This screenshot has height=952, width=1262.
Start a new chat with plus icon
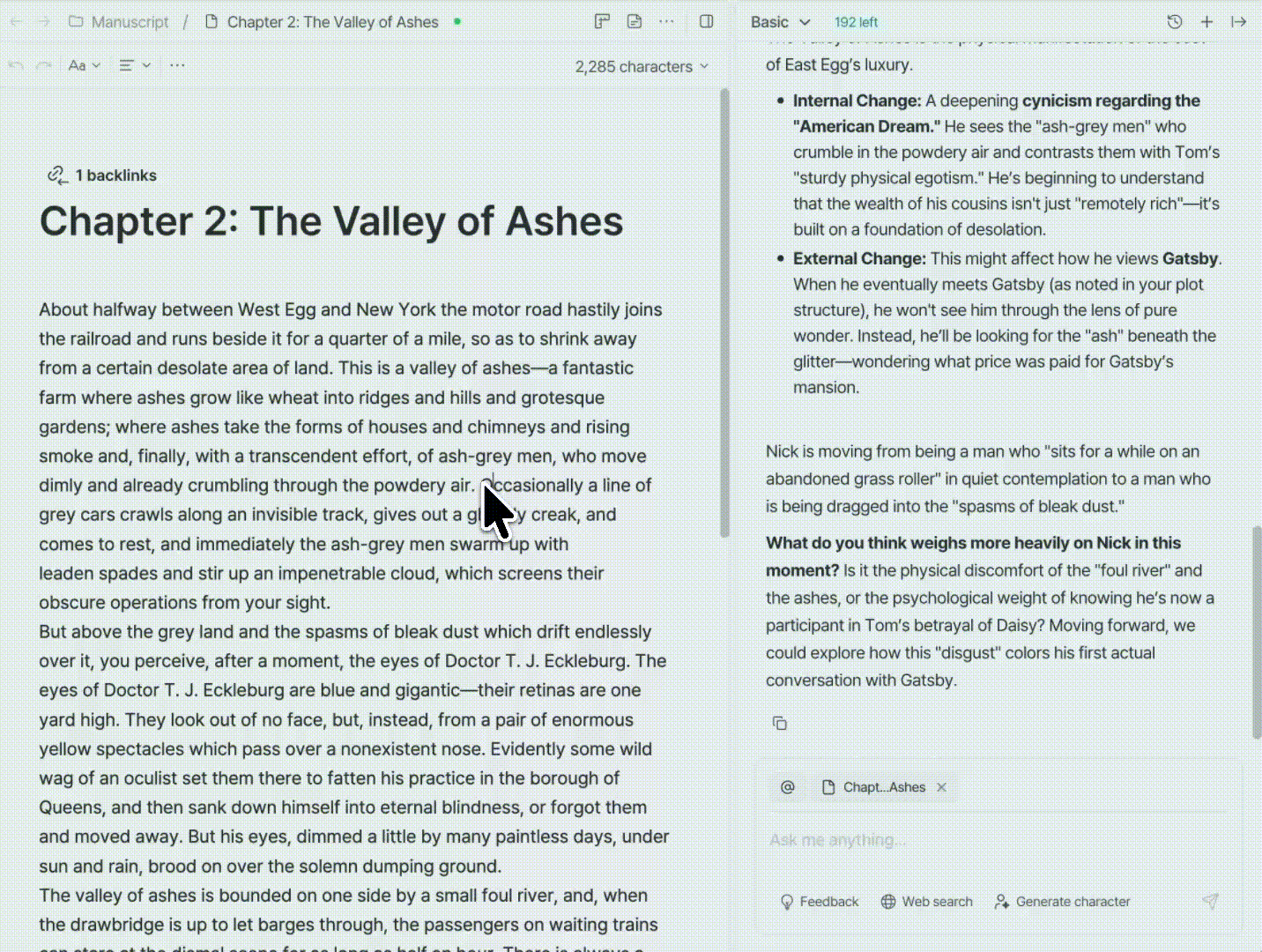point(1206,22)
